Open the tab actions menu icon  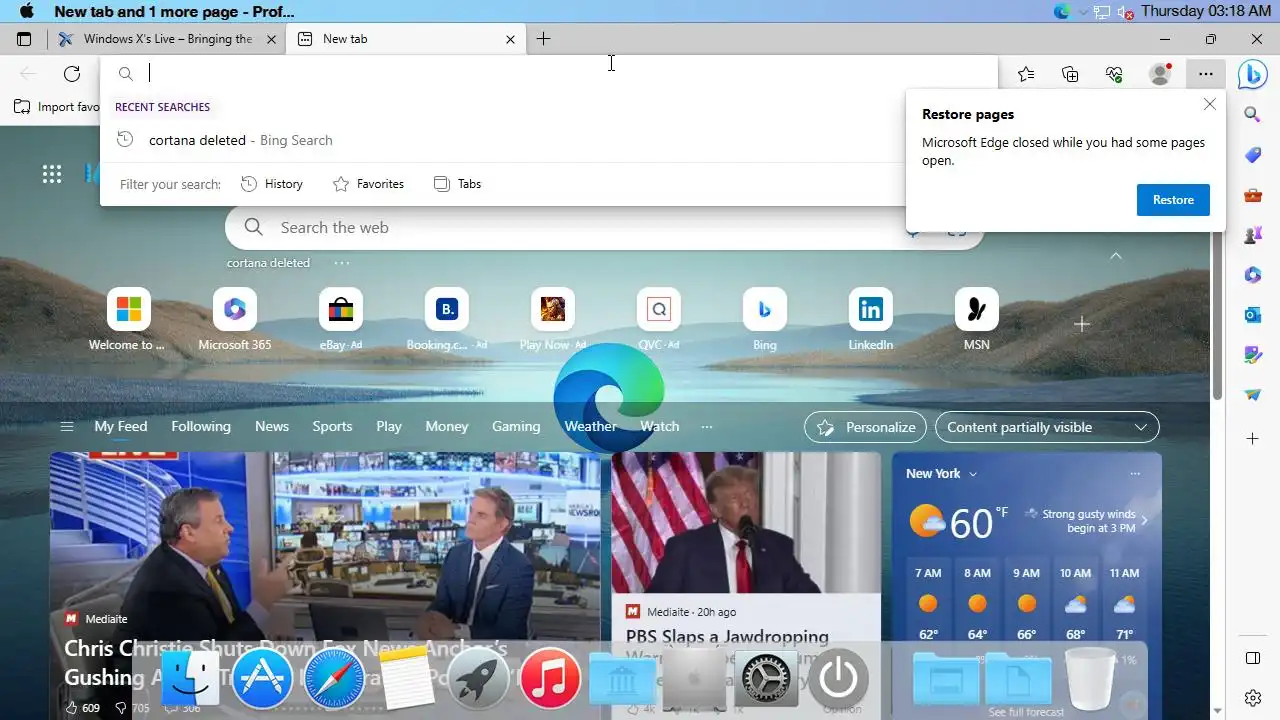pyautogui.click(x=24, y=39)
